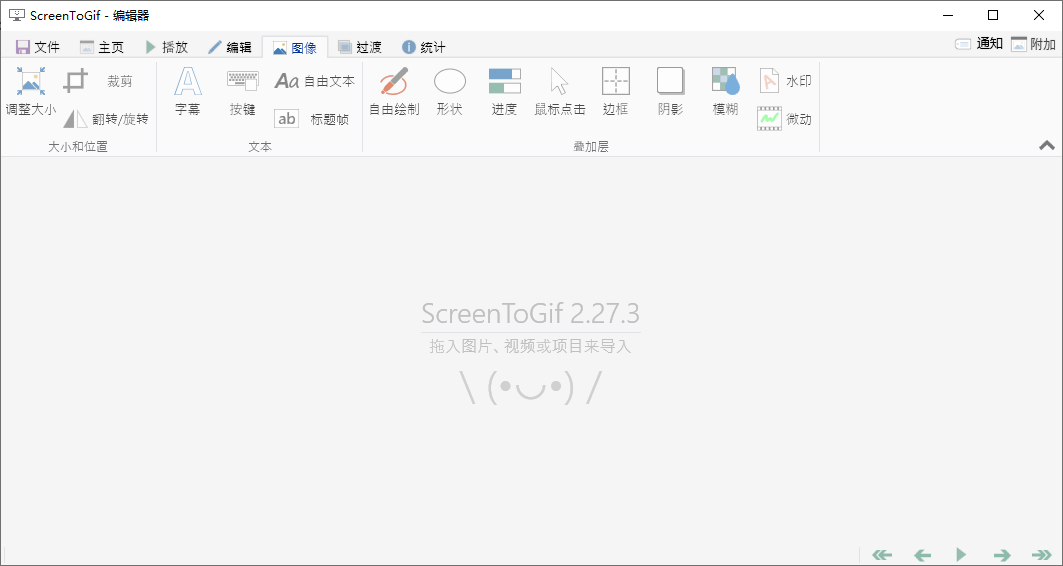Add a 进度 progress overlay
Image resolution: width=1063 pixels, height=566 pixels.
point(504,92)
